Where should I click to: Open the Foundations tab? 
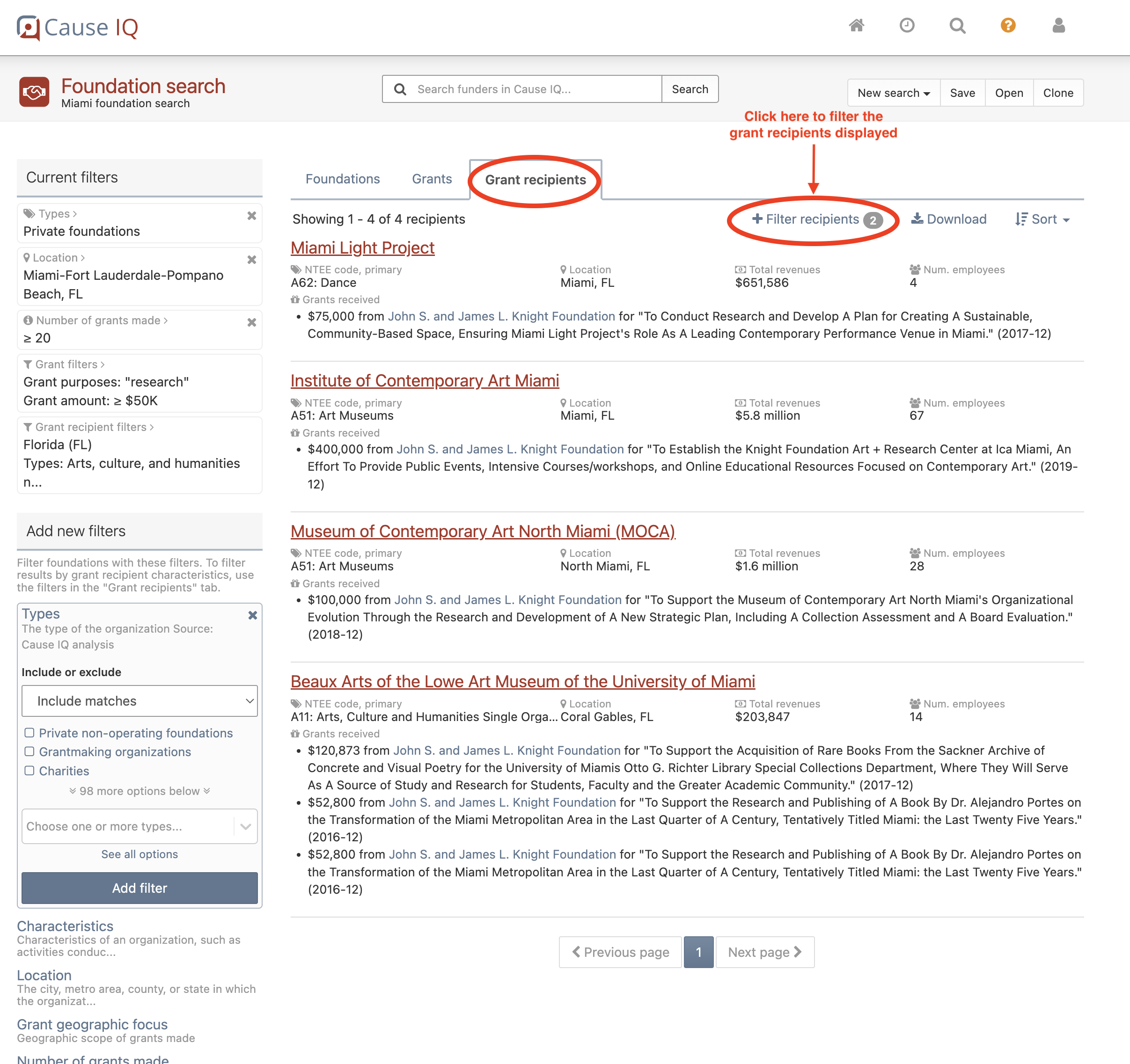[342, 179]
